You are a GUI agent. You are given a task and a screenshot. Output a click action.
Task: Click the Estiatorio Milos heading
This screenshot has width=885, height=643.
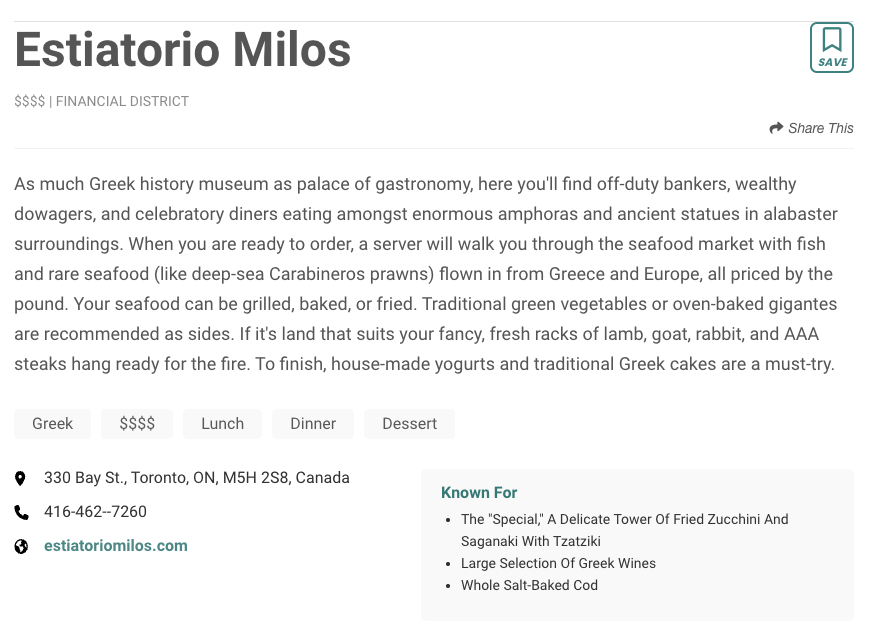[183, 50]
